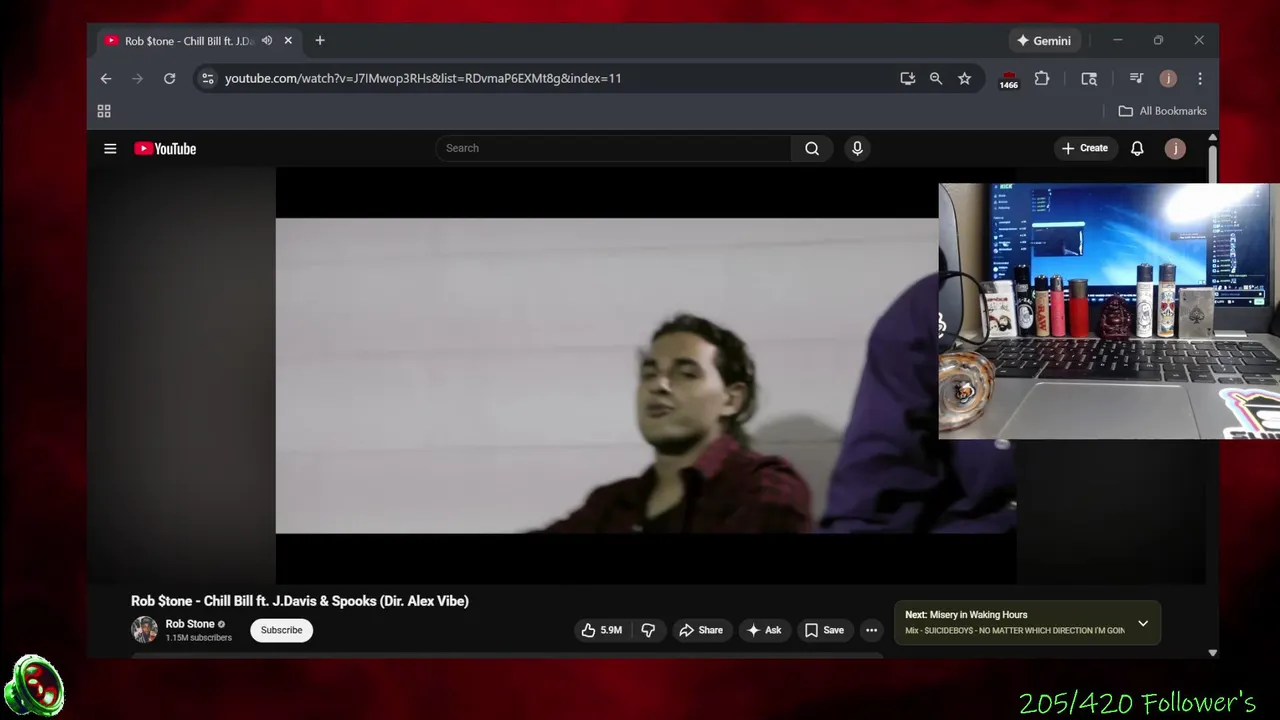This screenshot has width=1280, height=720.
Task: Open Chrome three-dot menu
Action: coord(1200,78)
